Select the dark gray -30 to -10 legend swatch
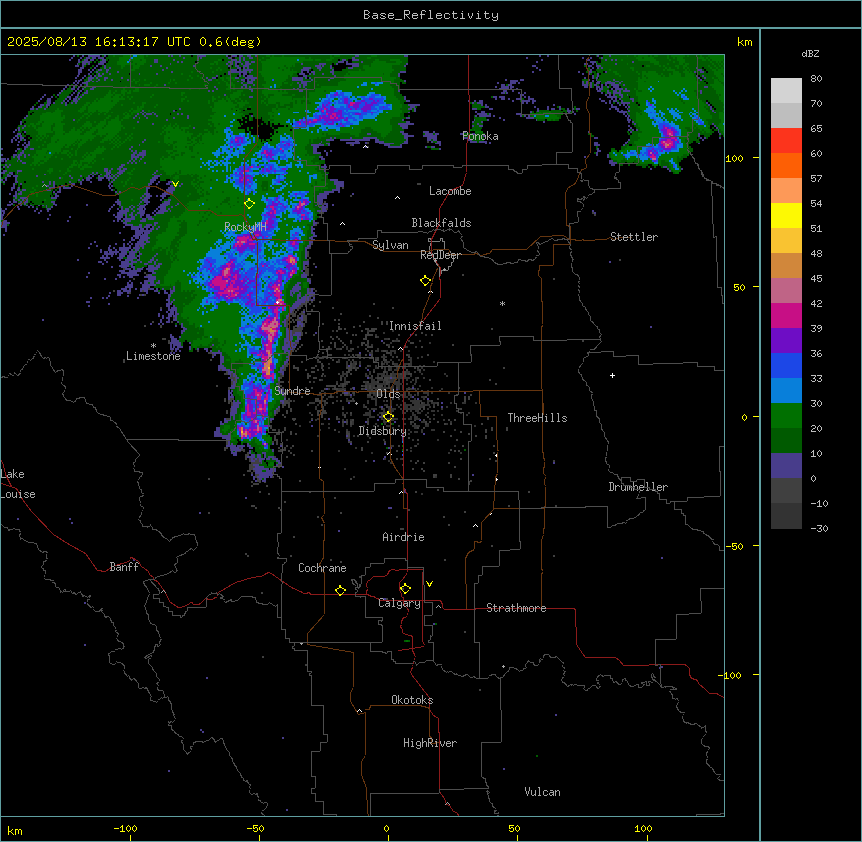The height and width of the screenshot is (842, 862). (786, 516)
